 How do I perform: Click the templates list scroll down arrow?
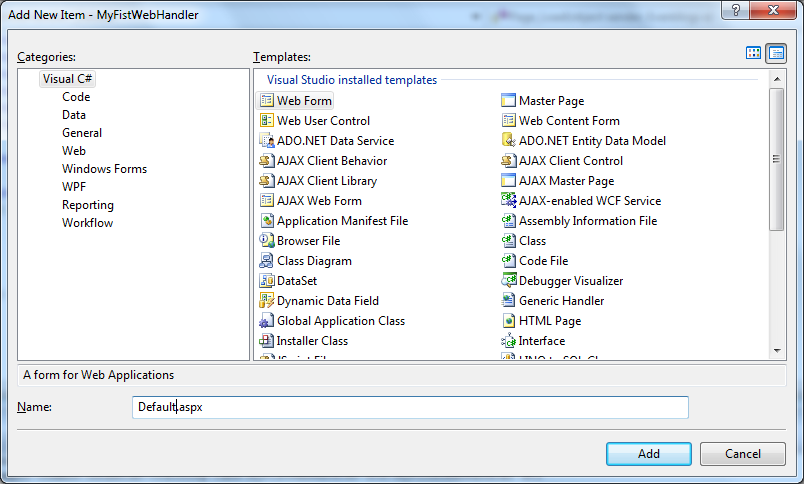point(777,350)
